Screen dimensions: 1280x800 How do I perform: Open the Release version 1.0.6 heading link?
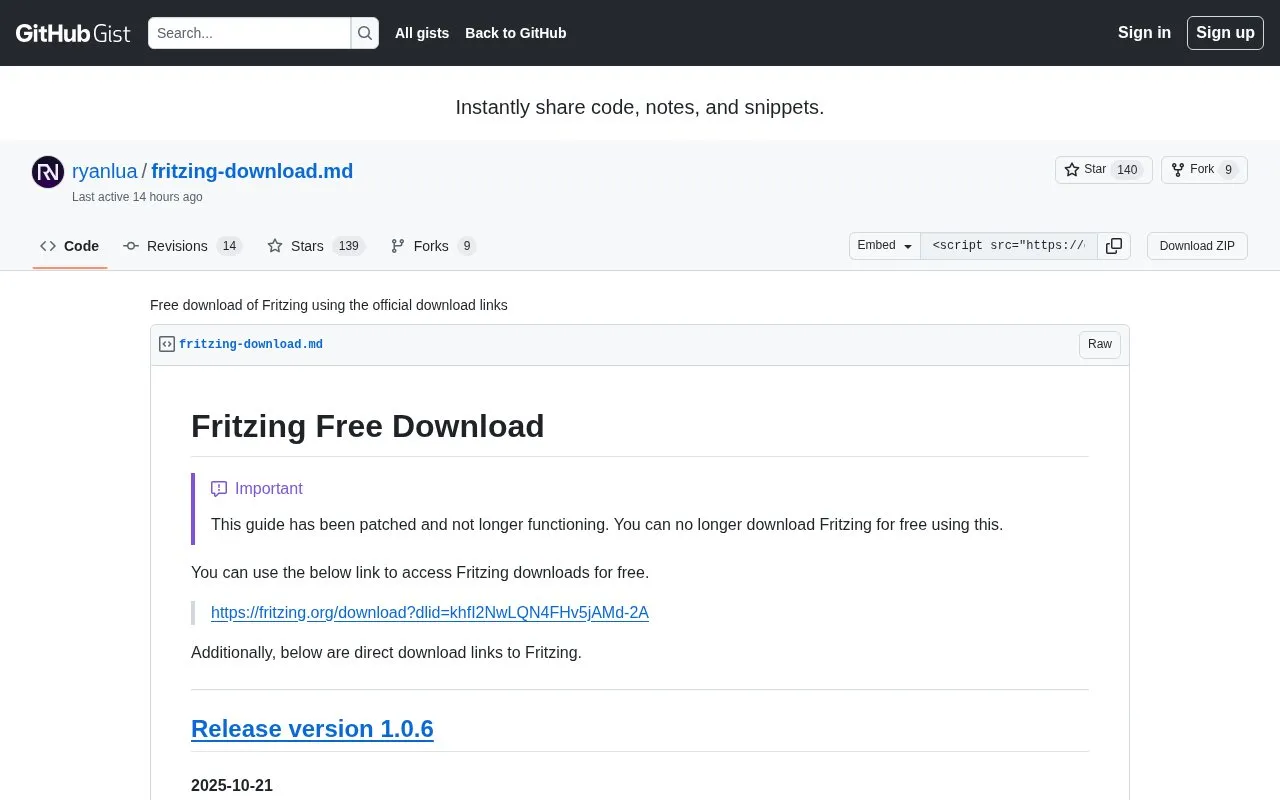(x=312, y=729)
